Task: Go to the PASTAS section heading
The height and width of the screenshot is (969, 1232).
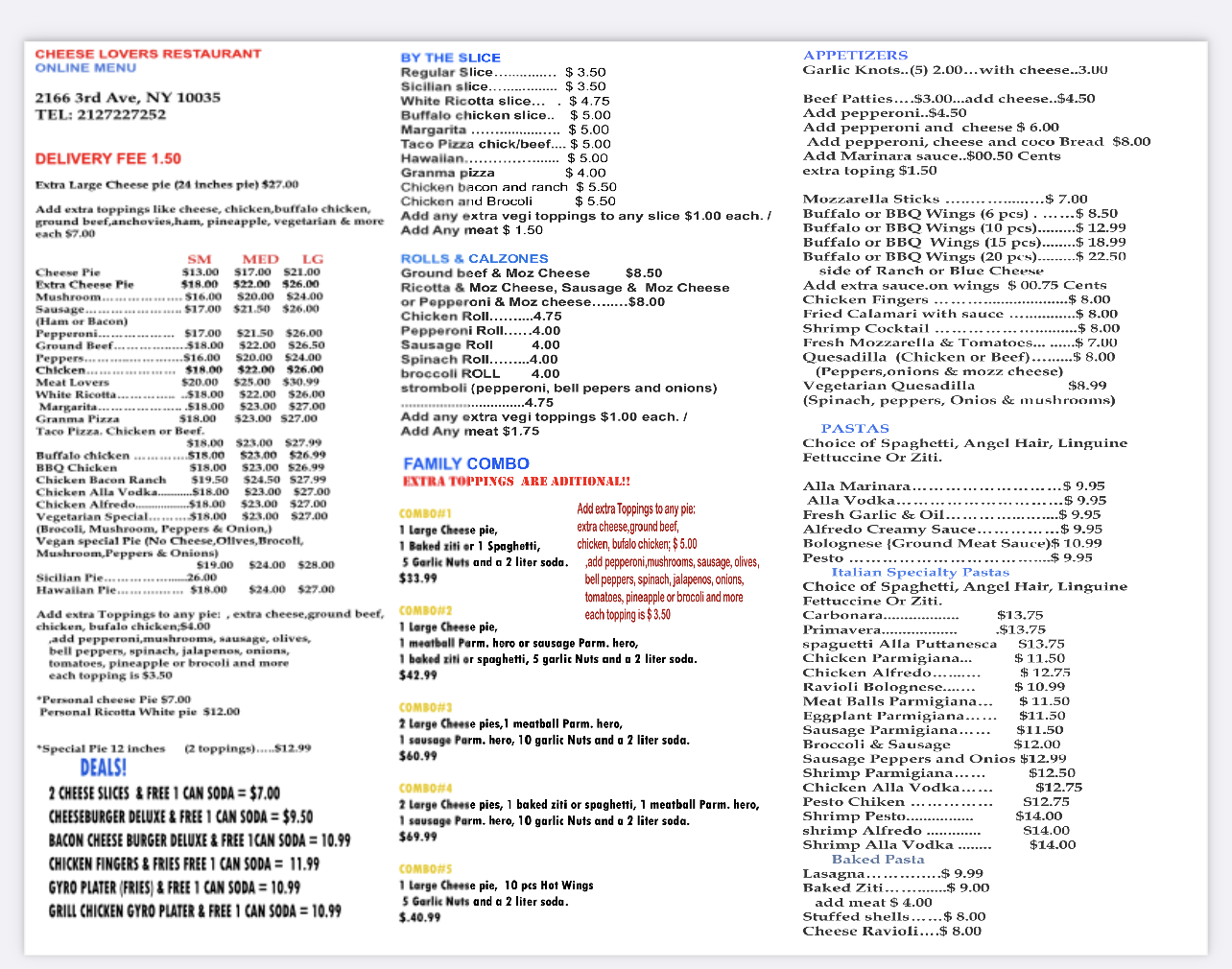Action: pyautogui.click(x=854, y=428)
